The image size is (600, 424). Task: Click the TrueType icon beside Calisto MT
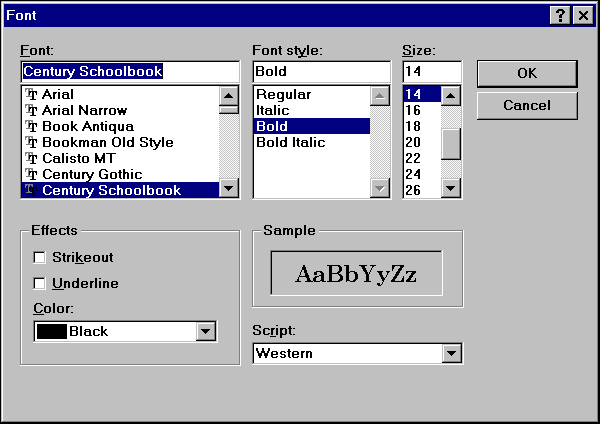tap(31, 159)
